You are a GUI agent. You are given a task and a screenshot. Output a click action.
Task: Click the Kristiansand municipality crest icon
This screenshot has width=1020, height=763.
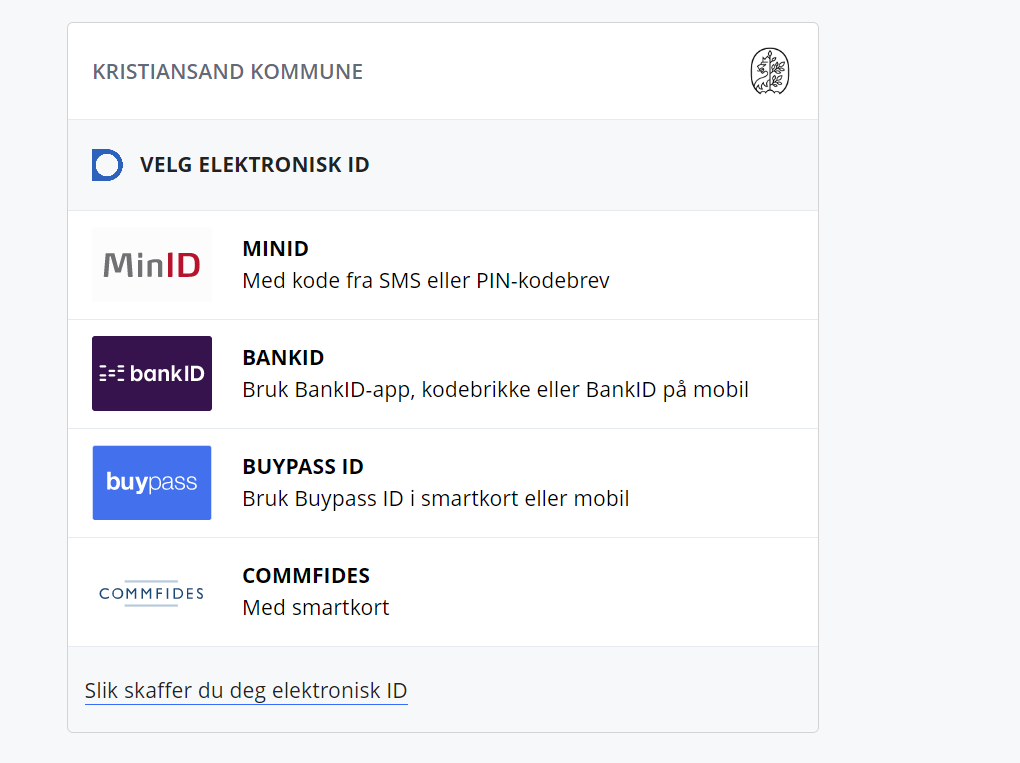coord(769,72)
